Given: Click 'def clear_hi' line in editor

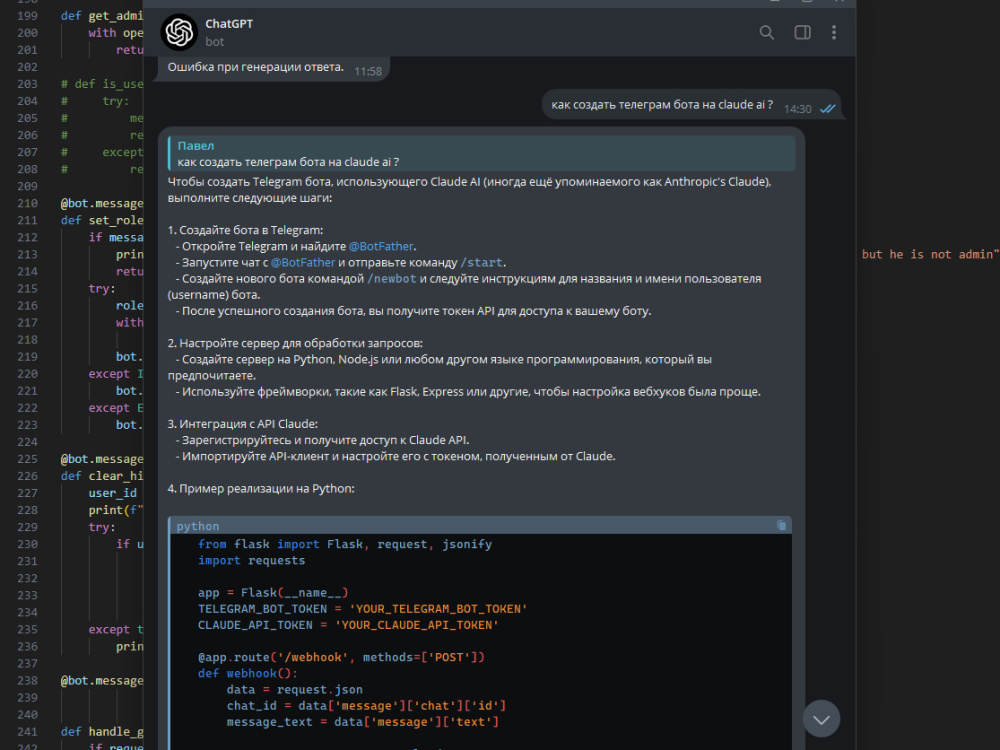Looking at the screenshot, I should (102, 476).
